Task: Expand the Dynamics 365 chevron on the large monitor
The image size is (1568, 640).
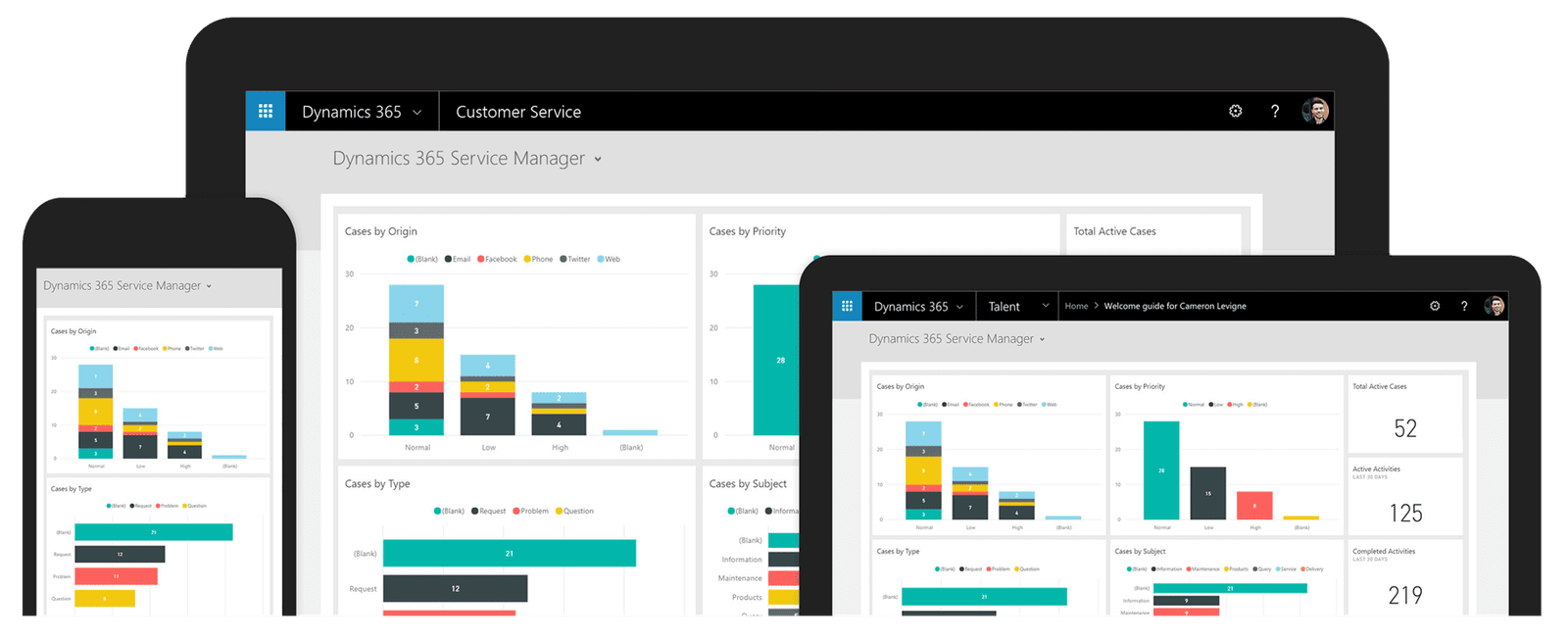Action: (416, 113)
